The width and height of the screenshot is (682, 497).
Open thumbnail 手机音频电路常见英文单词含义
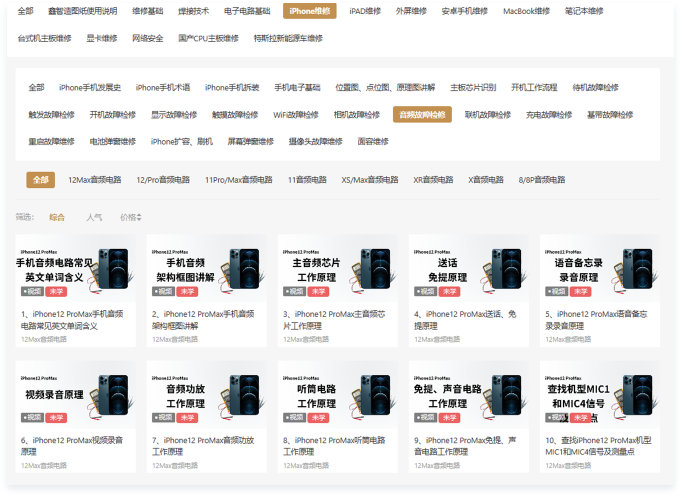(x=76, y=269)
